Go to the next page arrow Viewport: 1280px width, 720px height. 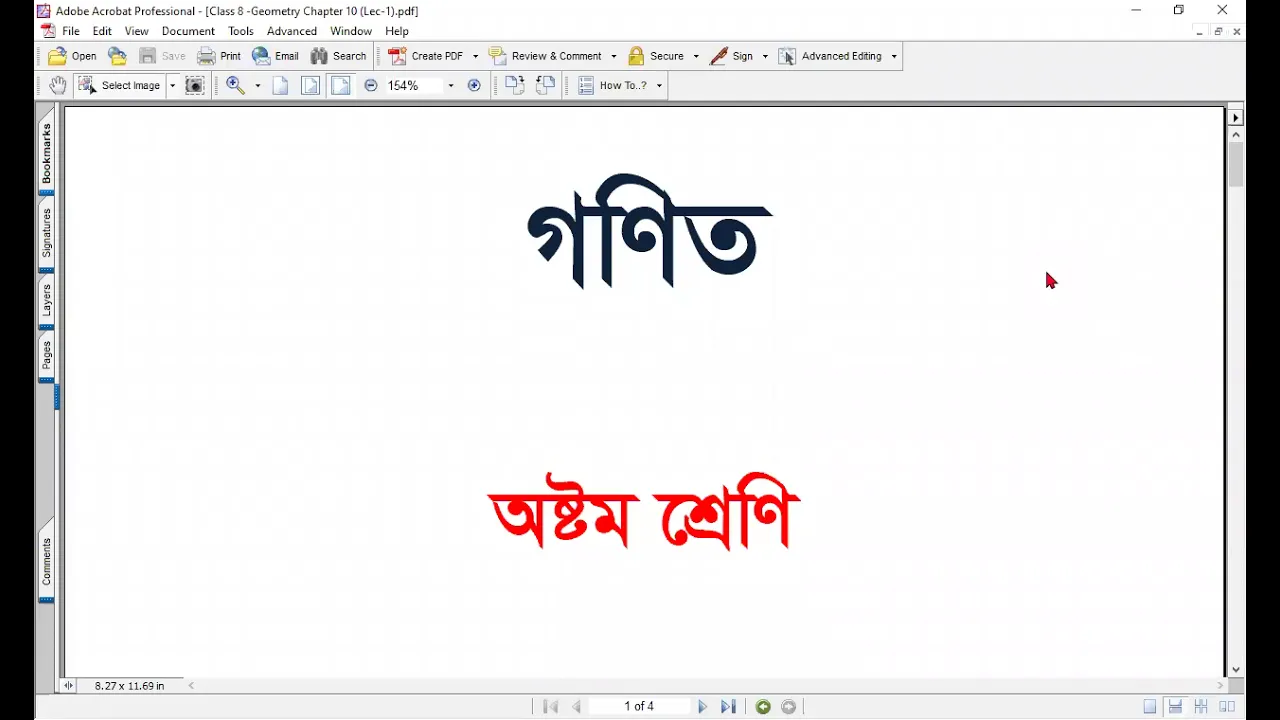(x=702, y=706)
